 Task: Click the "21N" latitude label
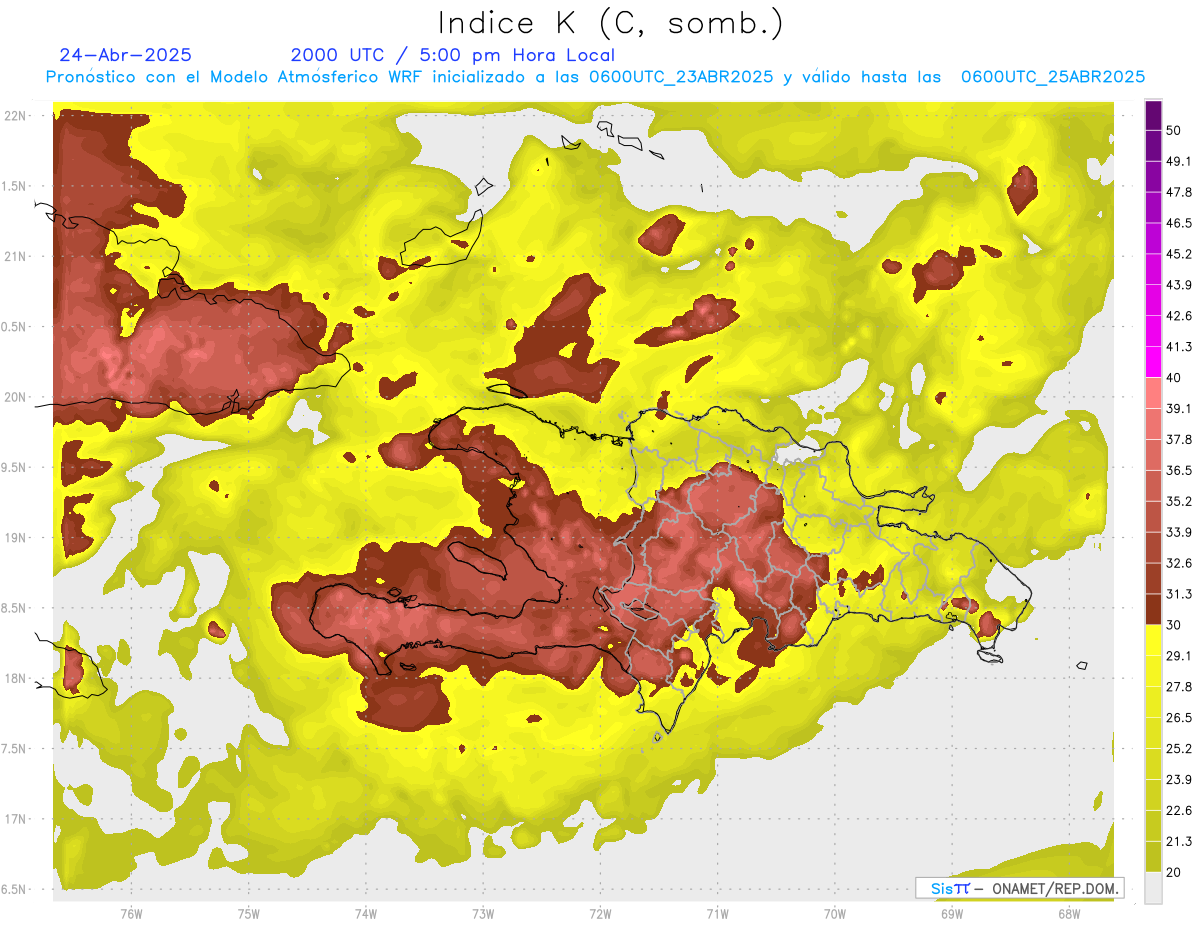(17, 257)
